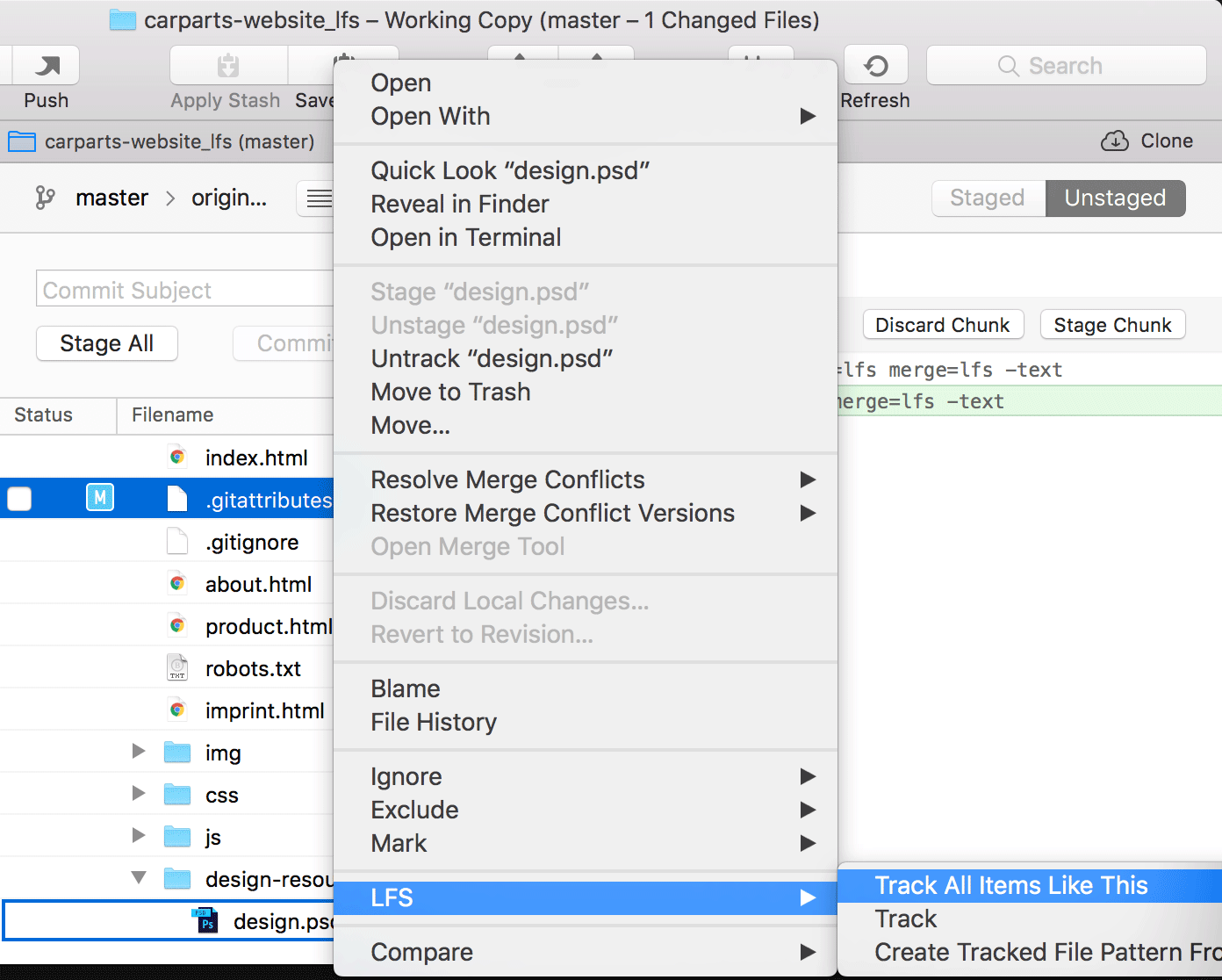Collapse the design-resources folder
The height and width of the screenshot is (980, 1222).
(x=138, y=877)
